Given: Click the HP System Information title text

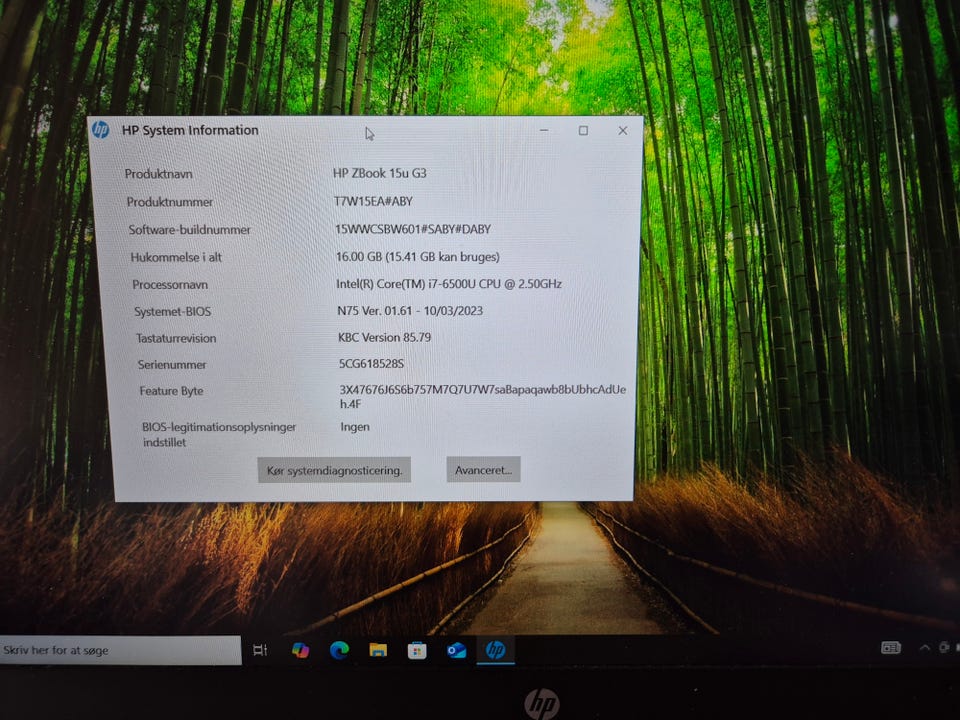Looking at the screenshot, I should [x=190, y=130].
